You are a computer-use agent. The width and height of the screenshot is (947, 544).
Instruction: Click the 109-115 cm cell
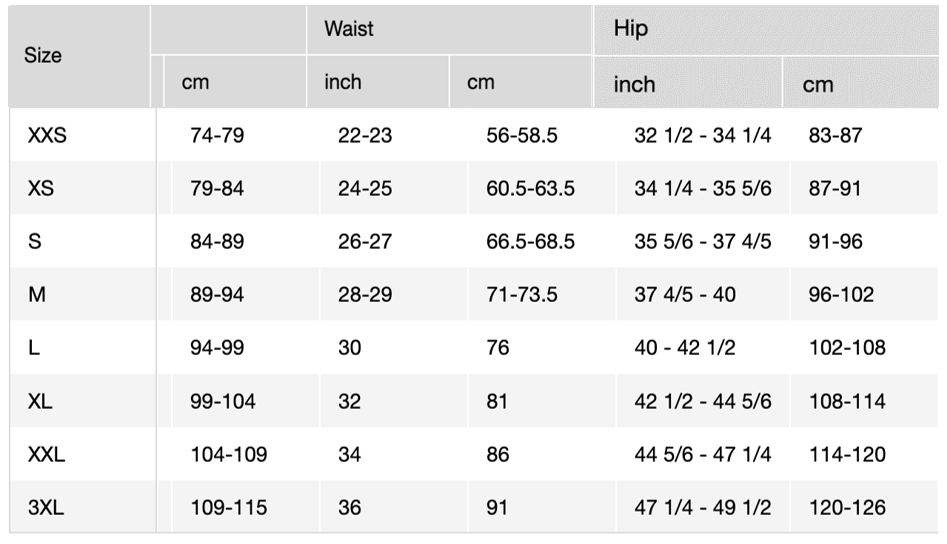(229, 508)
